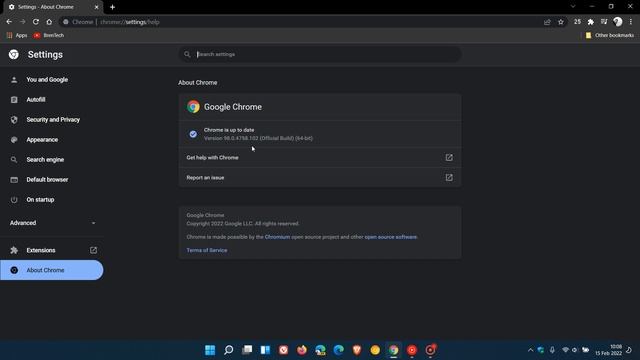Open the tab search dropdown chevron

pos(573,7)
